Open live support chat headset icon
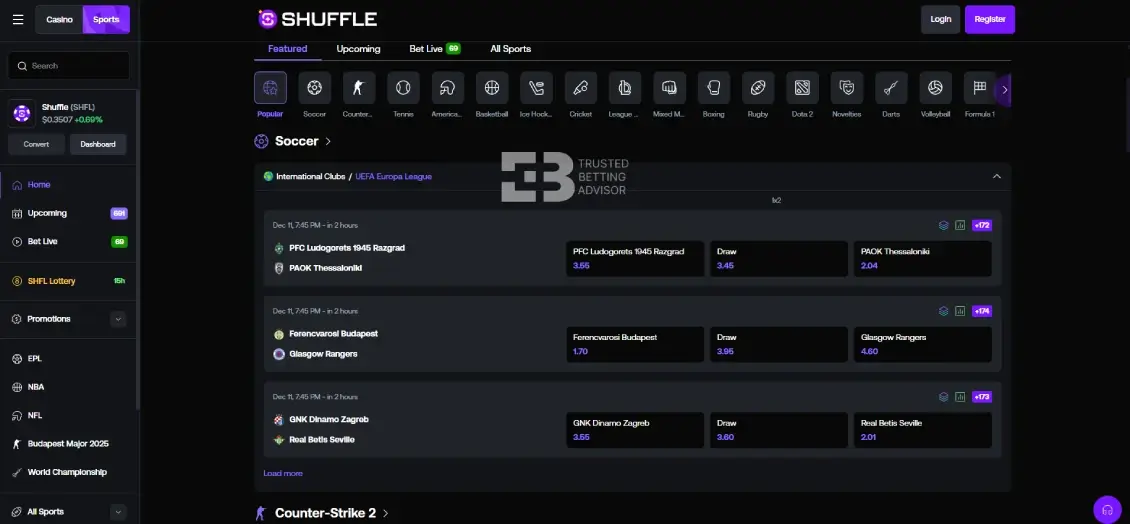This screenshot has width=1130, height=524. (x=1107, y=510)
